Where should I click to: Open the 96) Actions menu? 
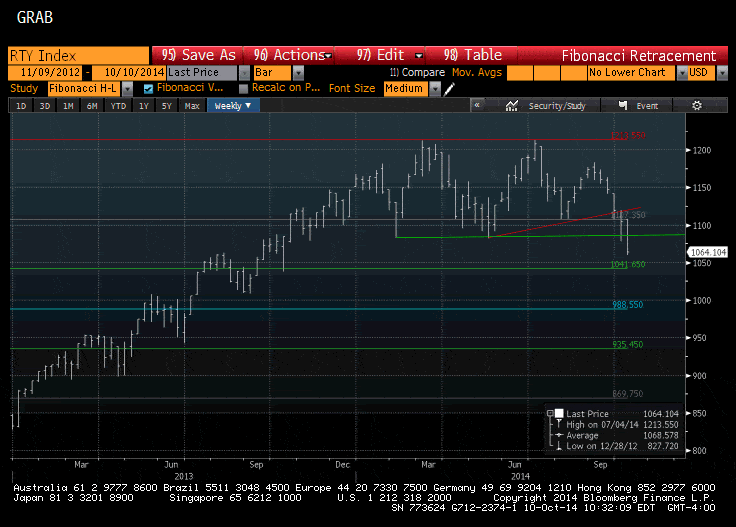(x=290, y=55)
